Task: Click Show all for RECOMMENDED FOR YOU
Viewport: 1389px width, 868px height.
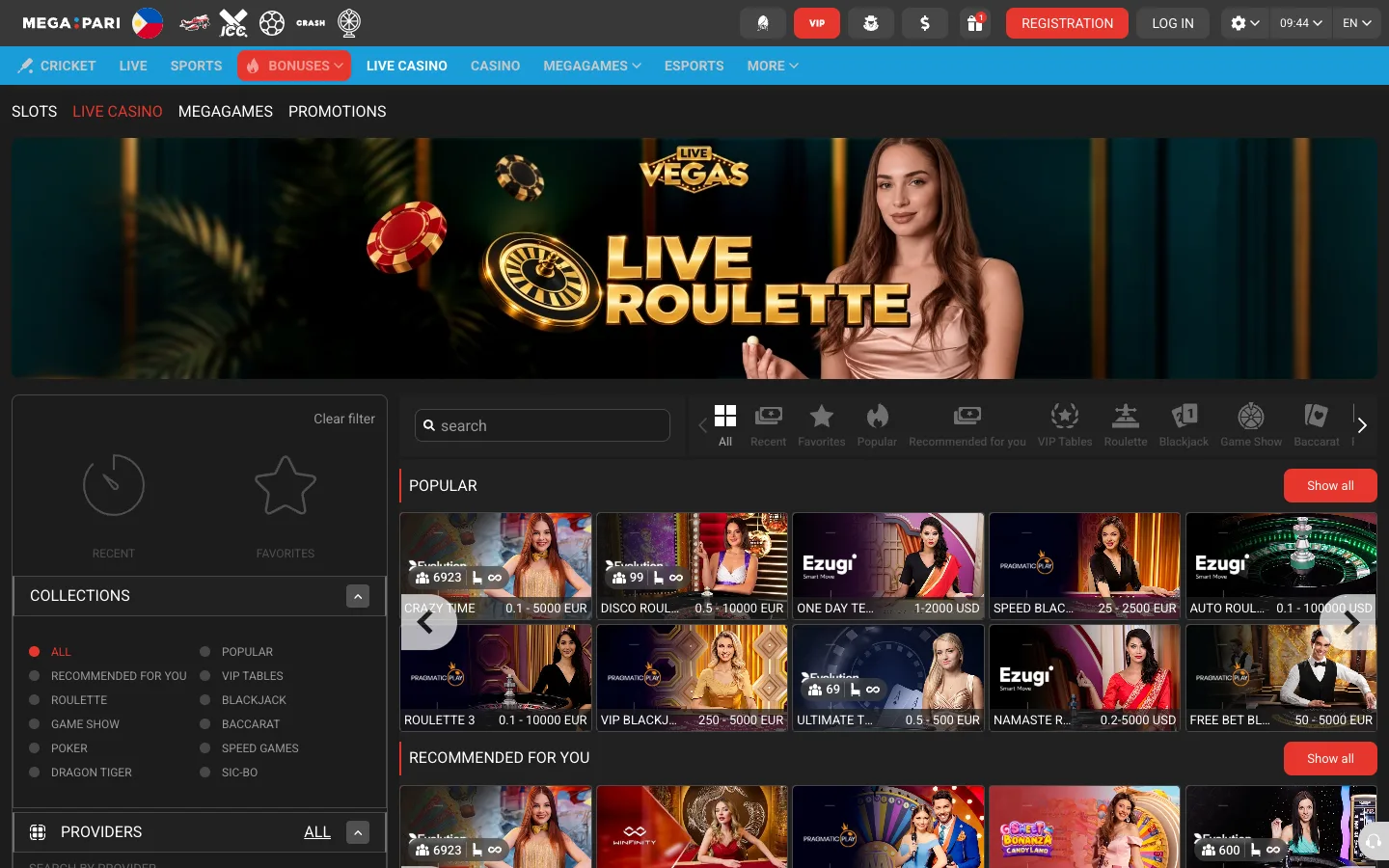Action: pos(1330,759)
